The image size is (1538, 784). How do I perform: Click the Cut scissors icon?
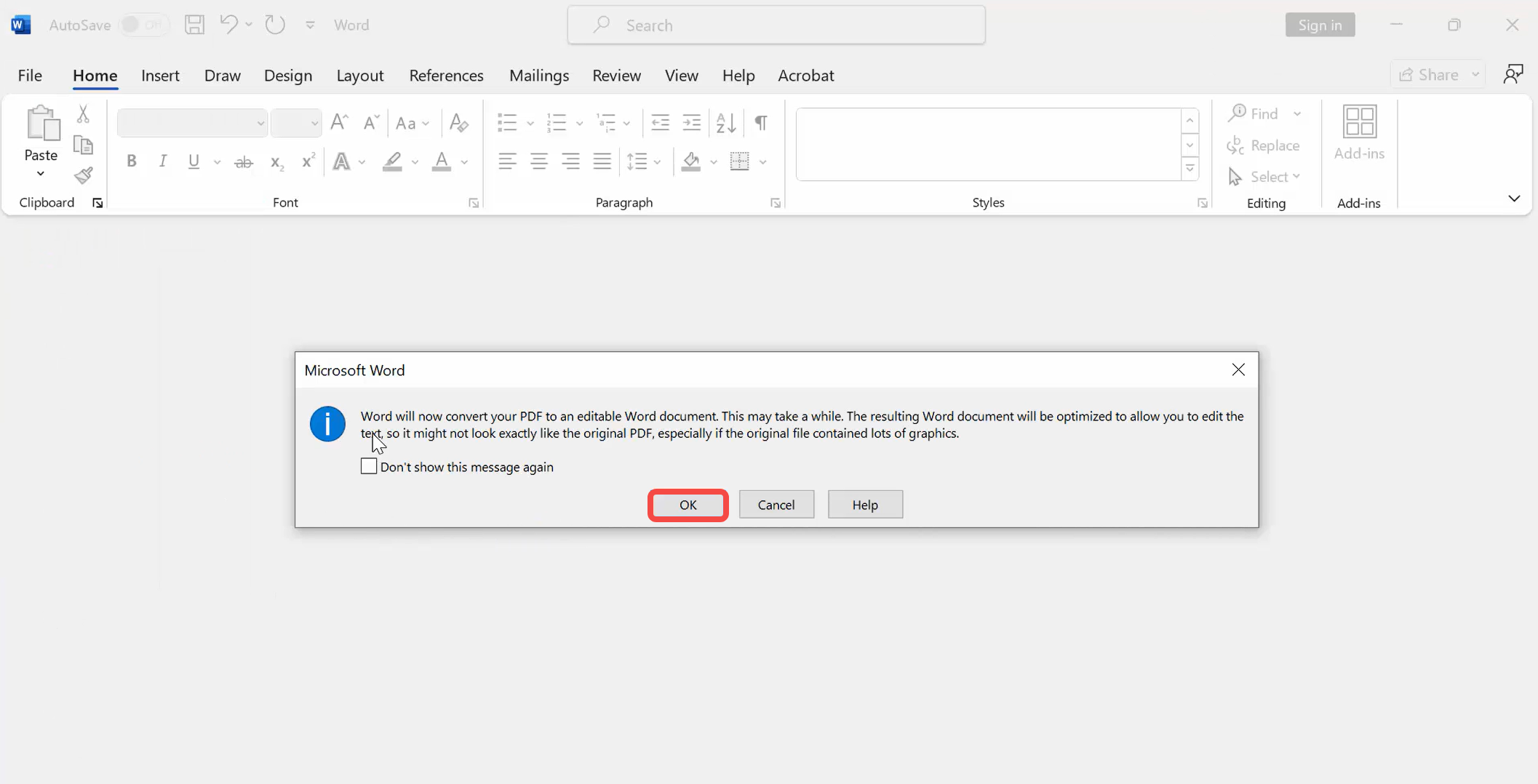83,113
